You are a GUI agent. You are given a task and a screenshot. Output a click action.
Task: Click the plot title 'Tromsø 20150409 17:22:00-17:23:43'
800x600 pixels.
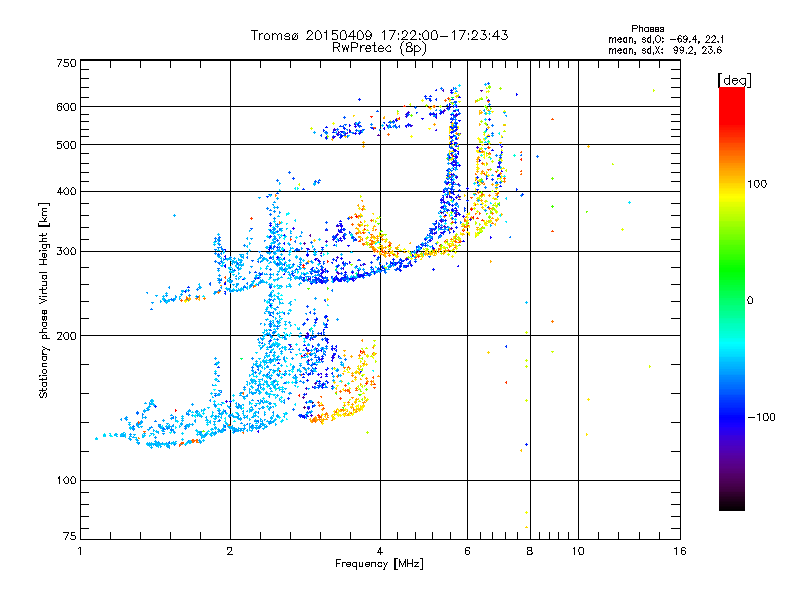tap(379, 35)
